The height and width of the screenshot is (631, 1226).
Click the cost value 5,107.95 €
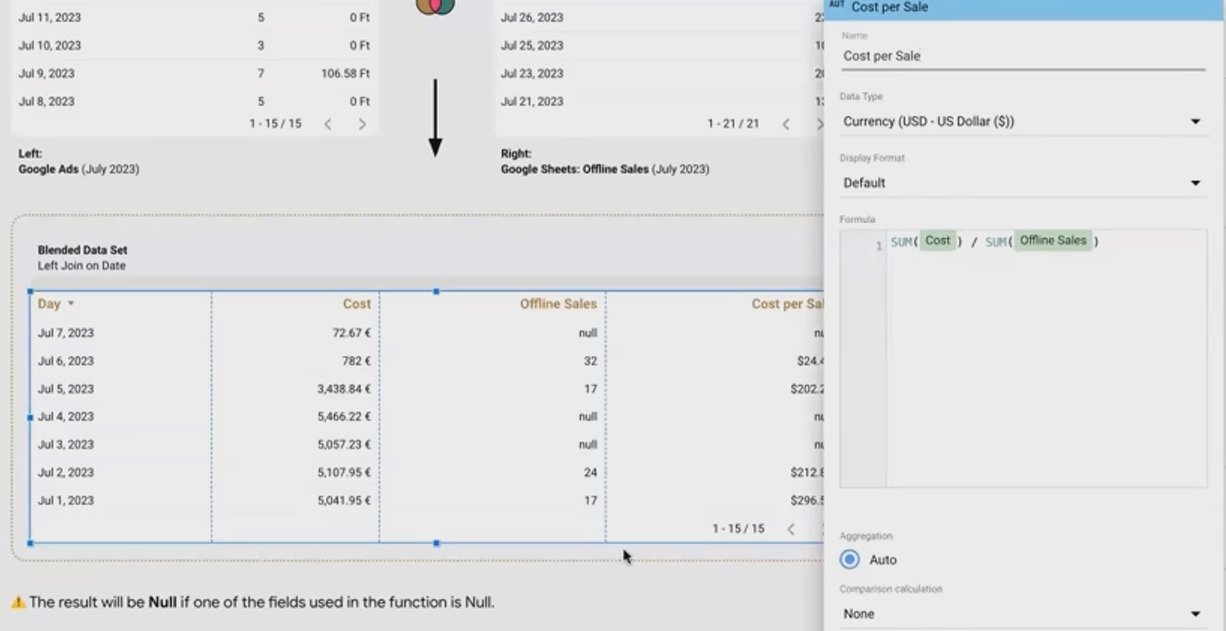pyautogui.click(x=344, y=473)
